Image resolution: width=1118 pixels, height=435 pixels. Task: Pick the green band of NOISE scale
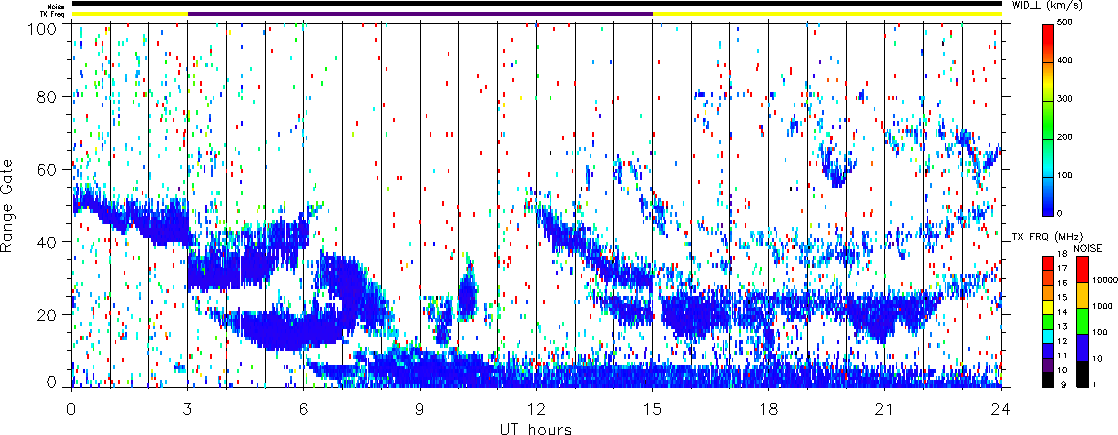(x=1082, y=321)
